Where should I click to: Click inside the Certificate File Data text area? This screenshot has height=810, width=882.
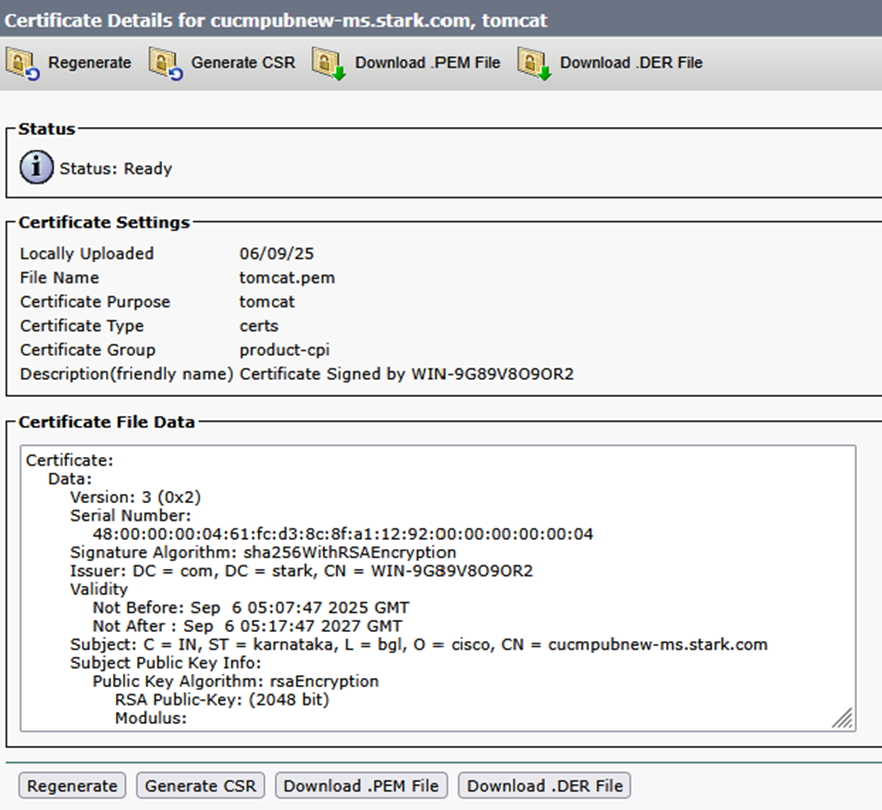(438, 588)
